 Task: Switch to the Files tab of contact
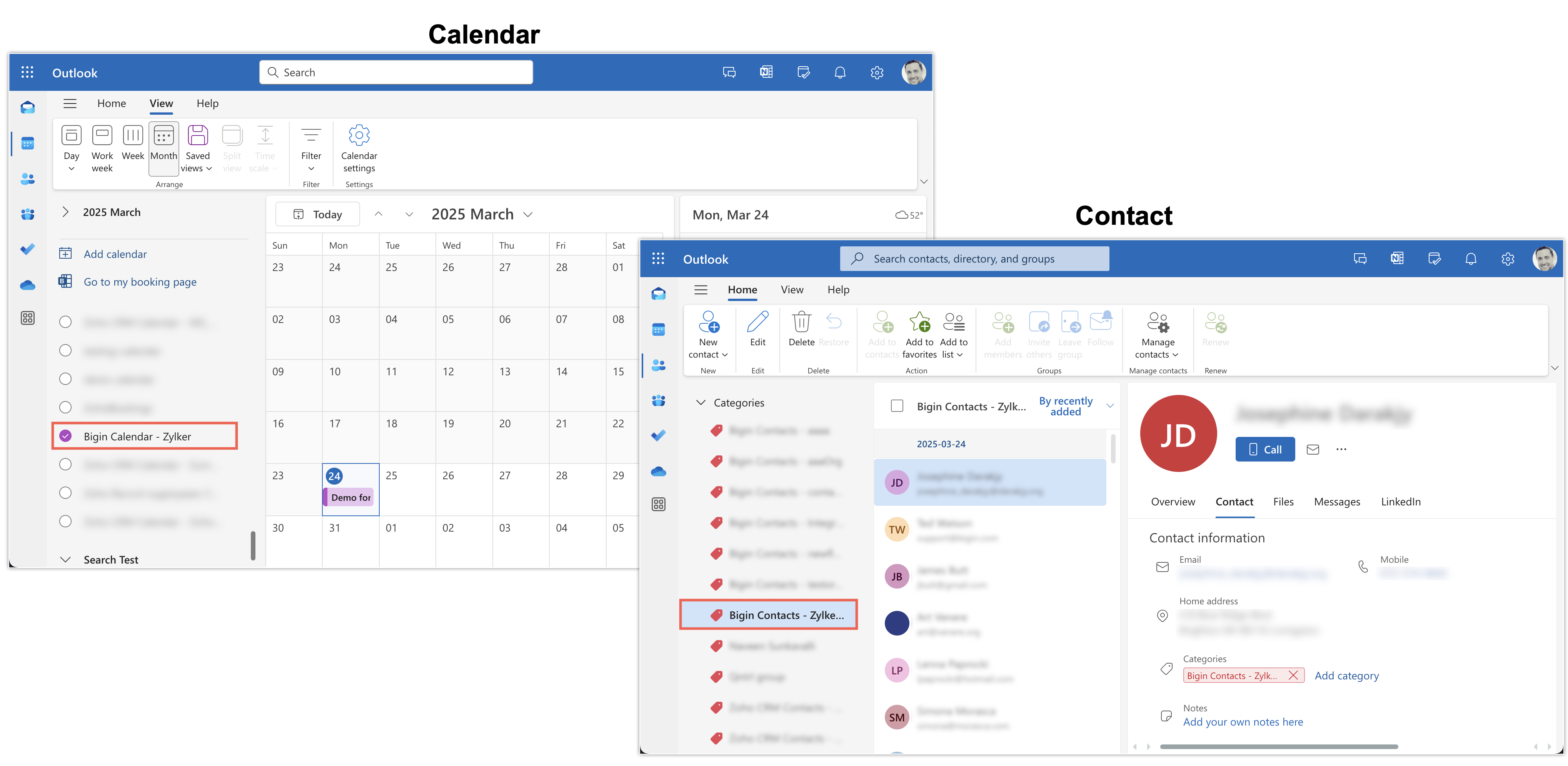[x=1283, y=502]
